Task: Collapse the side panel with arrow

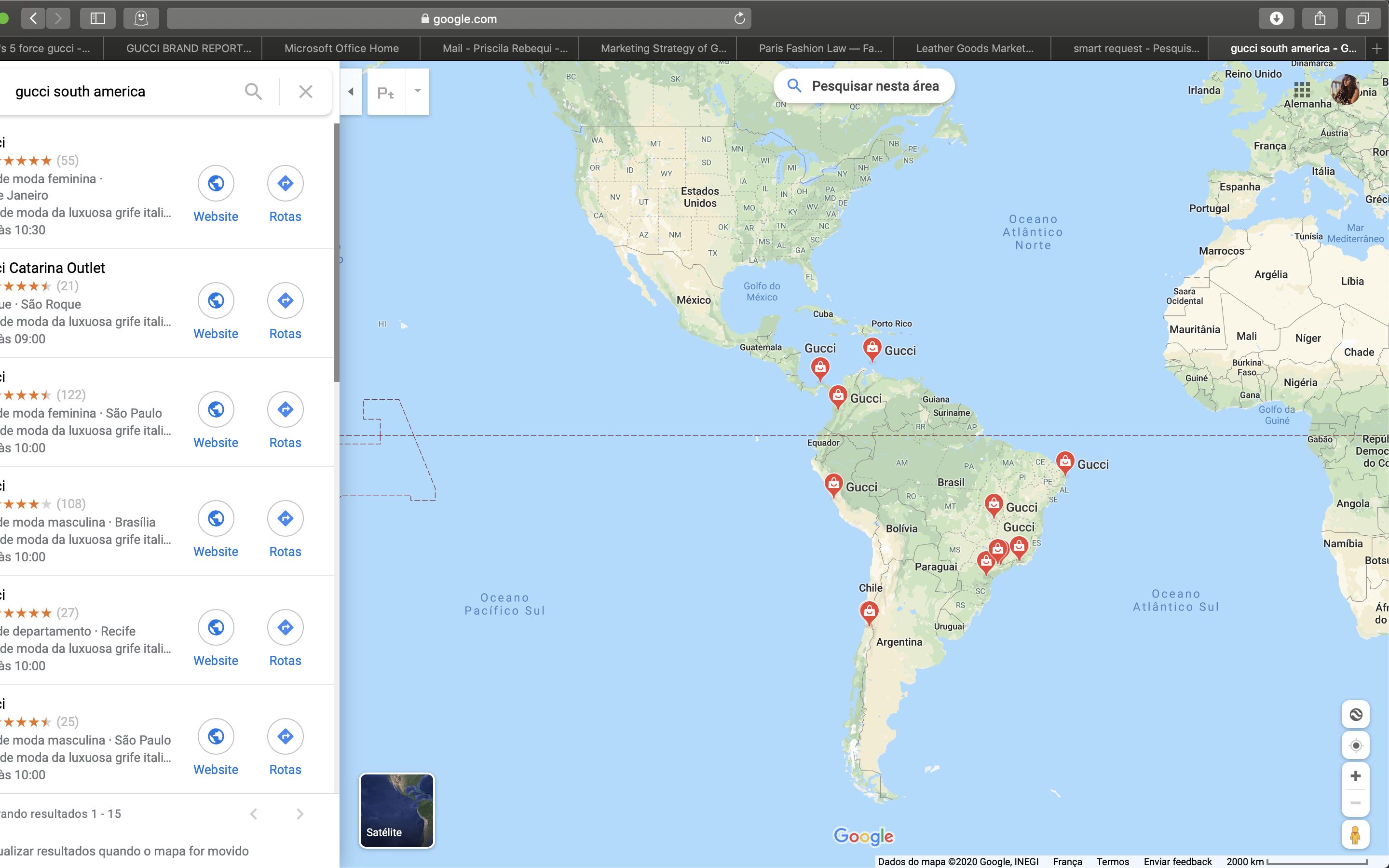Action: pyautogui.click(x=351, y=92)
